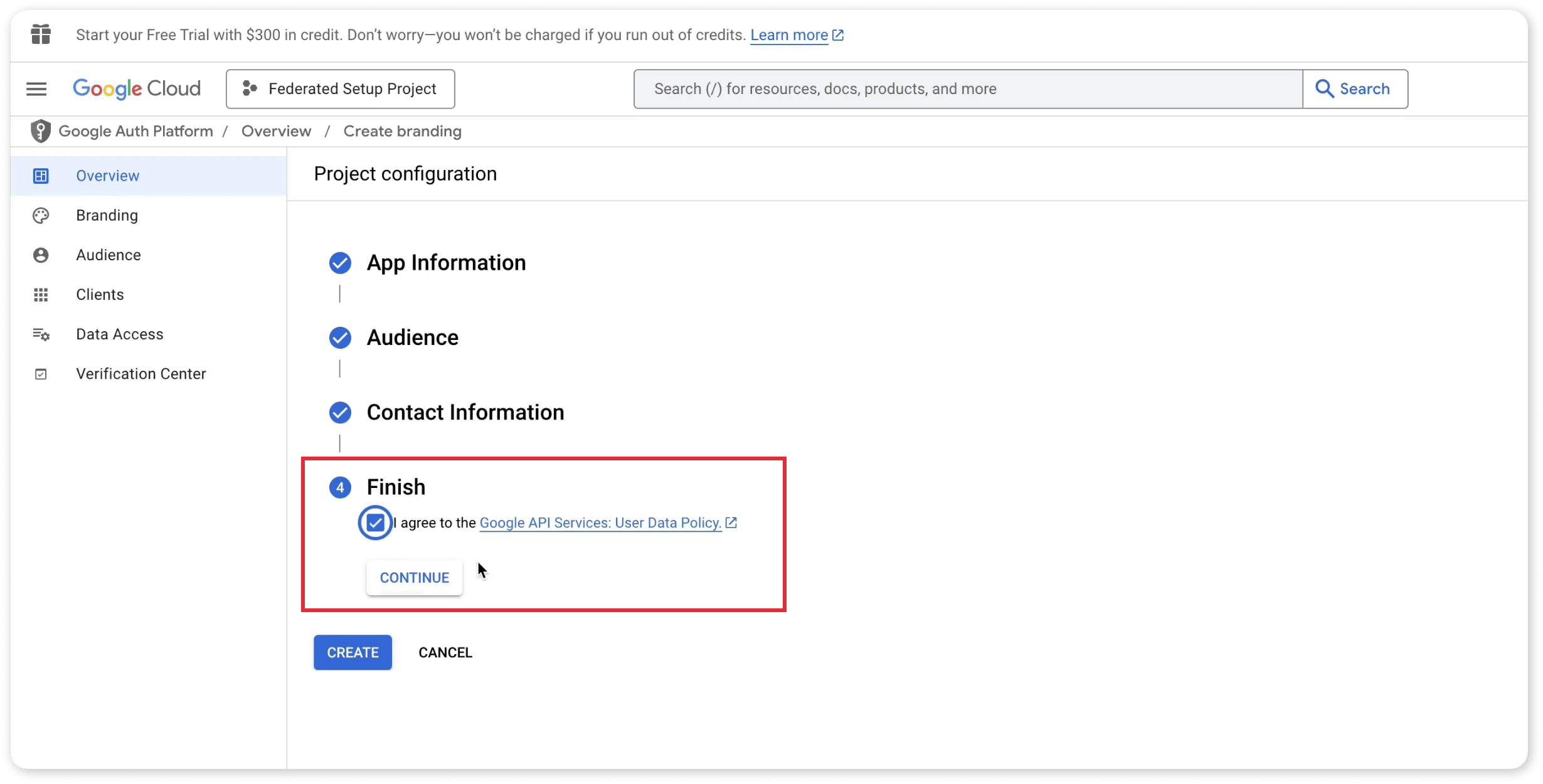This screenshot has width=1543, height=784.
Task: Expand the Audience configuration step
Action: [x=412, y=337]
